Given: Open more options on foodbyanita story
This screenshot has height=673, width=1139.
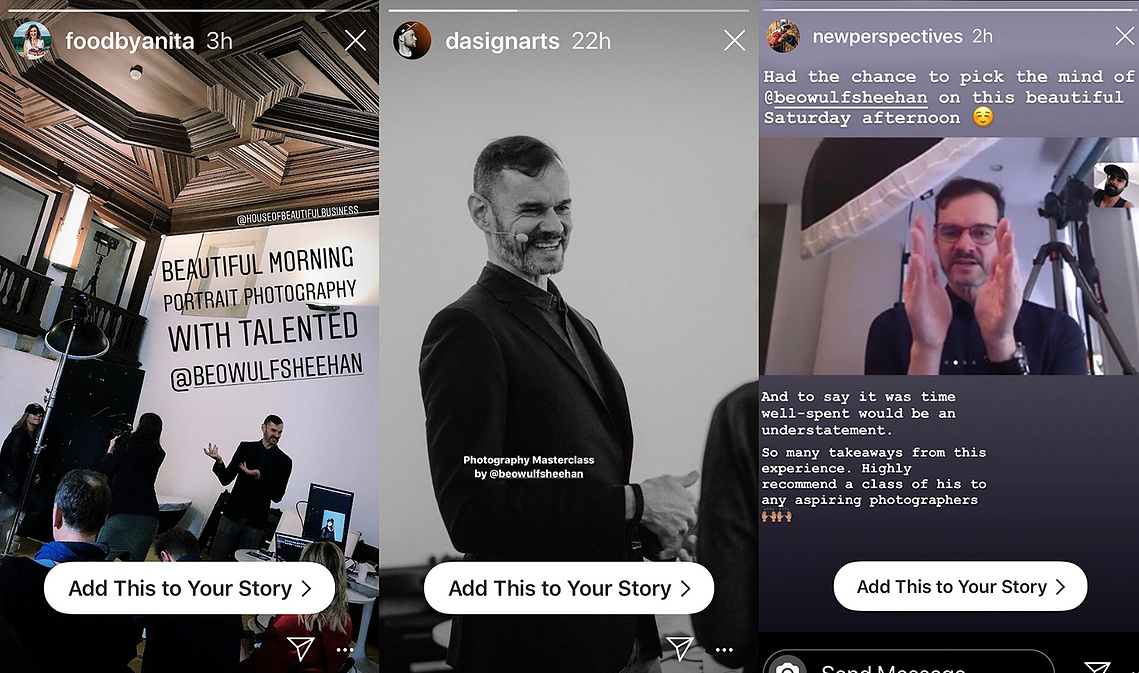Looking at the screenshot, I should 346,650.
